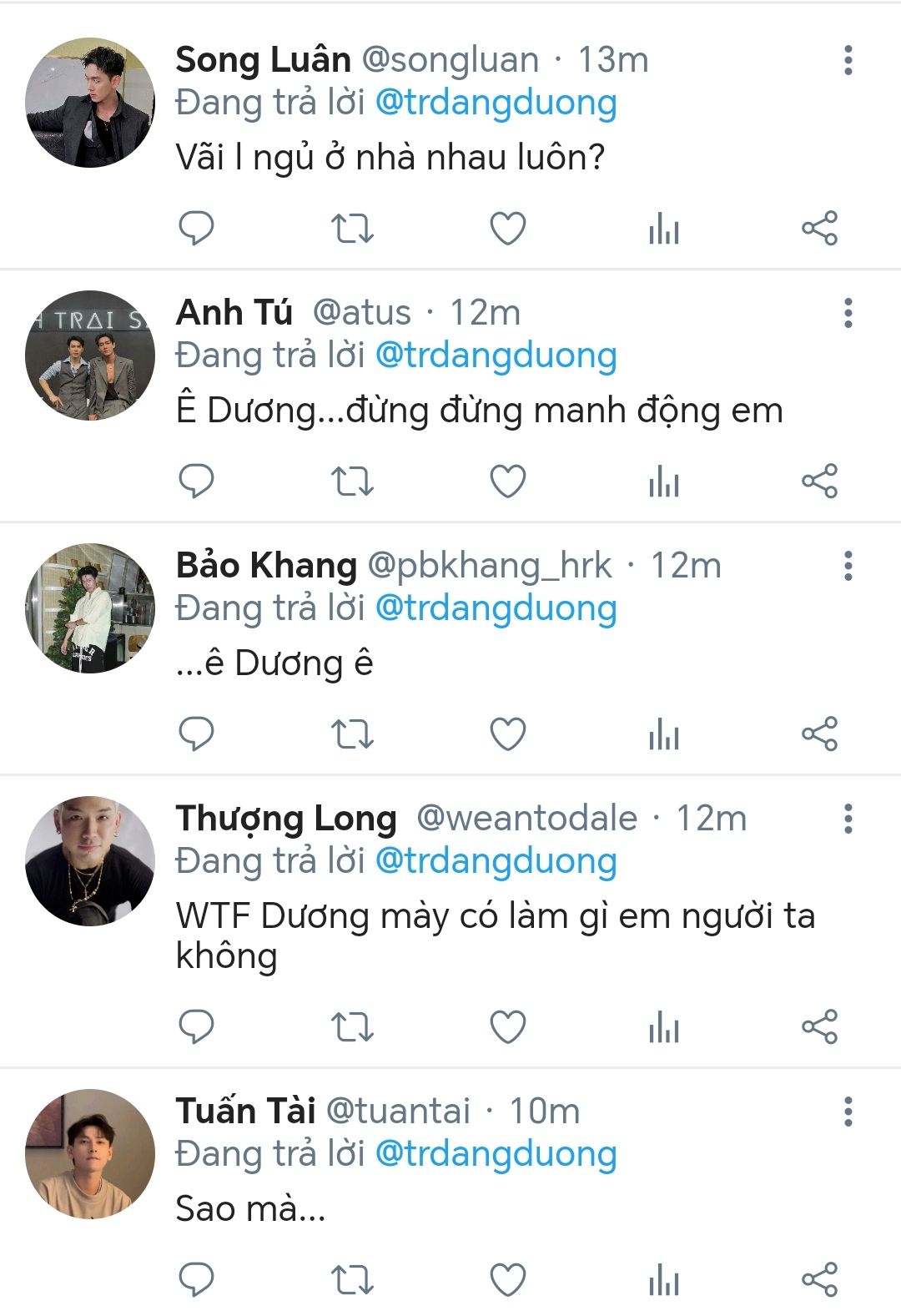Open @trdangduong mention in Song Luân's reply
The image size is (901, 1316).
[x=496, y=103]
